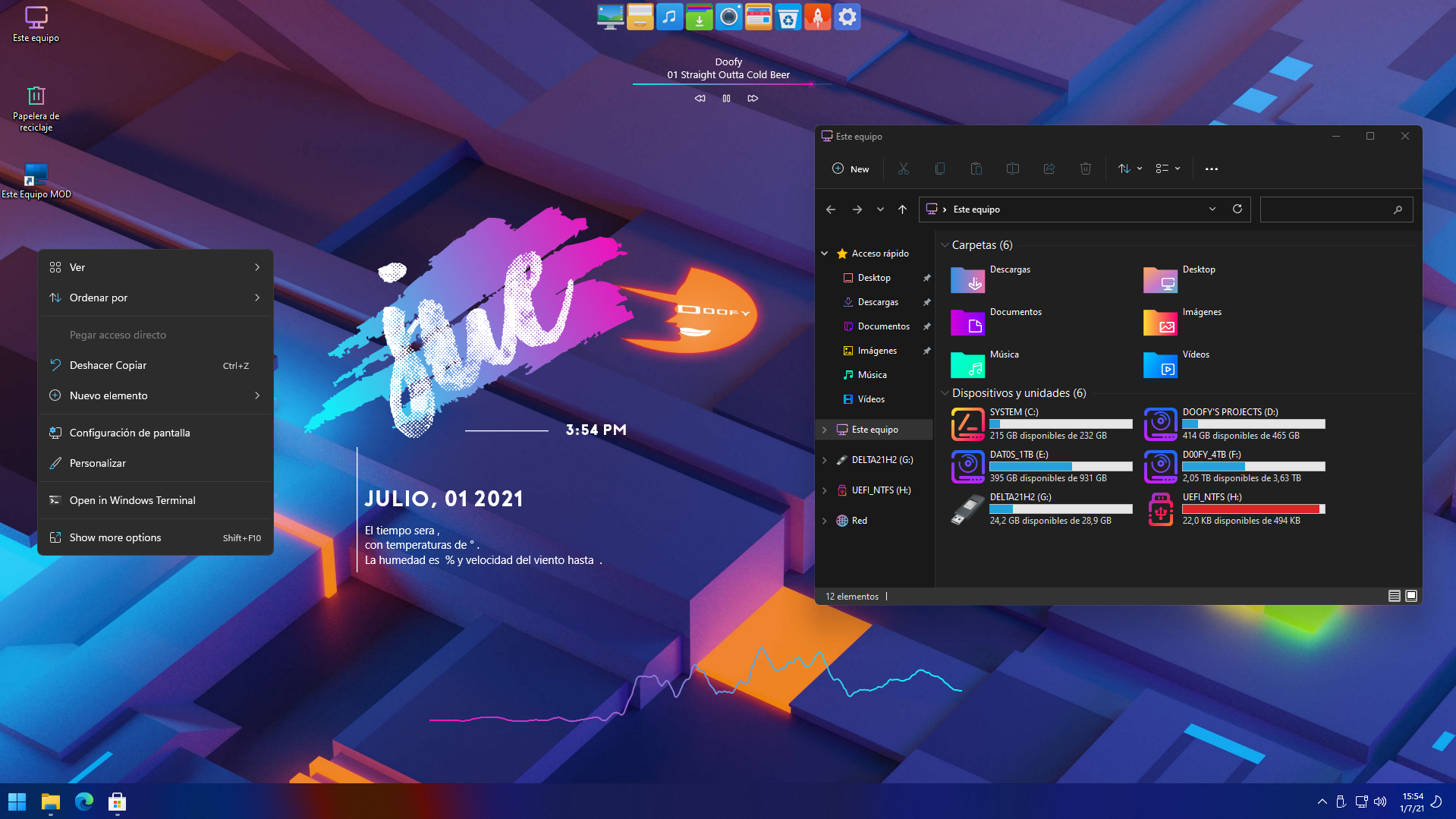Click the Share icon in Explorer toolbar

1049,169
